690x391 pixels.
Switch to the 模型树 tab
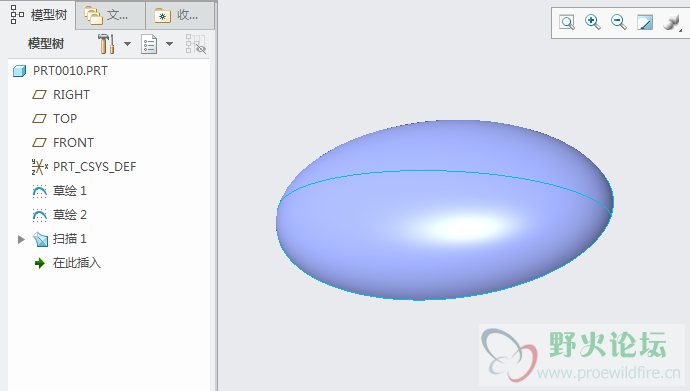point(39,15)
